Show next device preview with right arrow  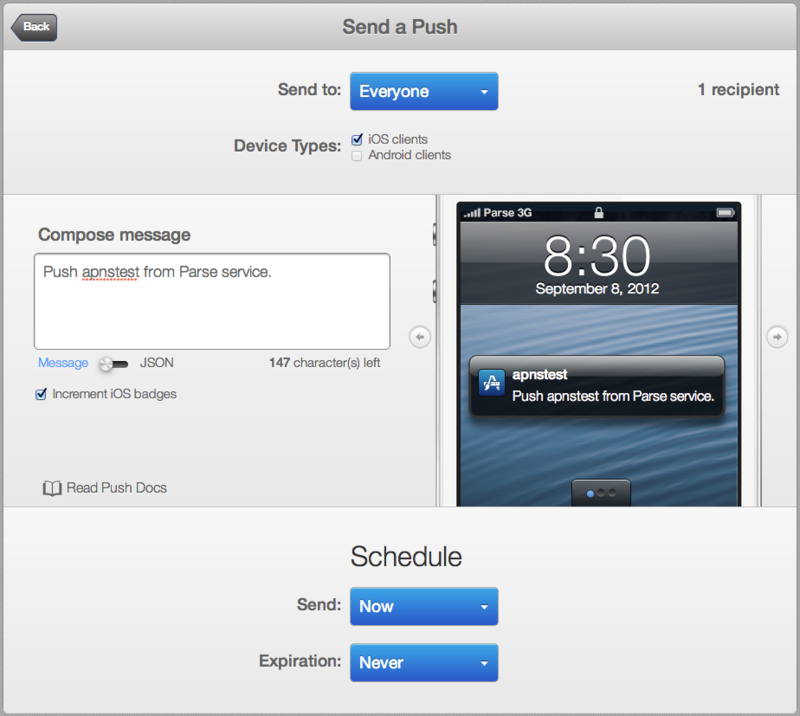coord(777,337)
